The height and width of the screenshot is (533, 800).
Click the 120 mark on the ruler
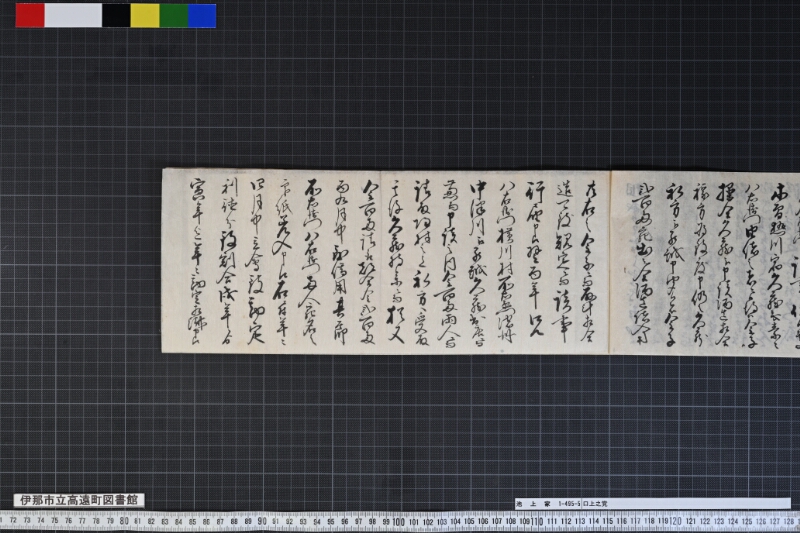(675, 521)
